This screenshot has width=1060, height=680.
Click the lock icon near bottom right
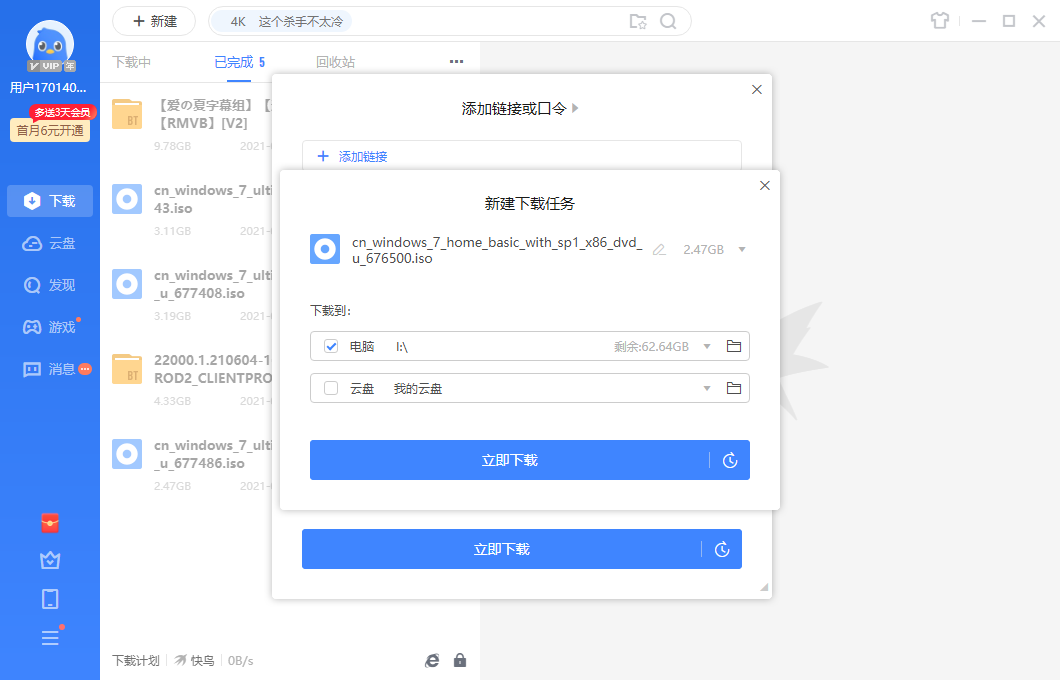460,660
